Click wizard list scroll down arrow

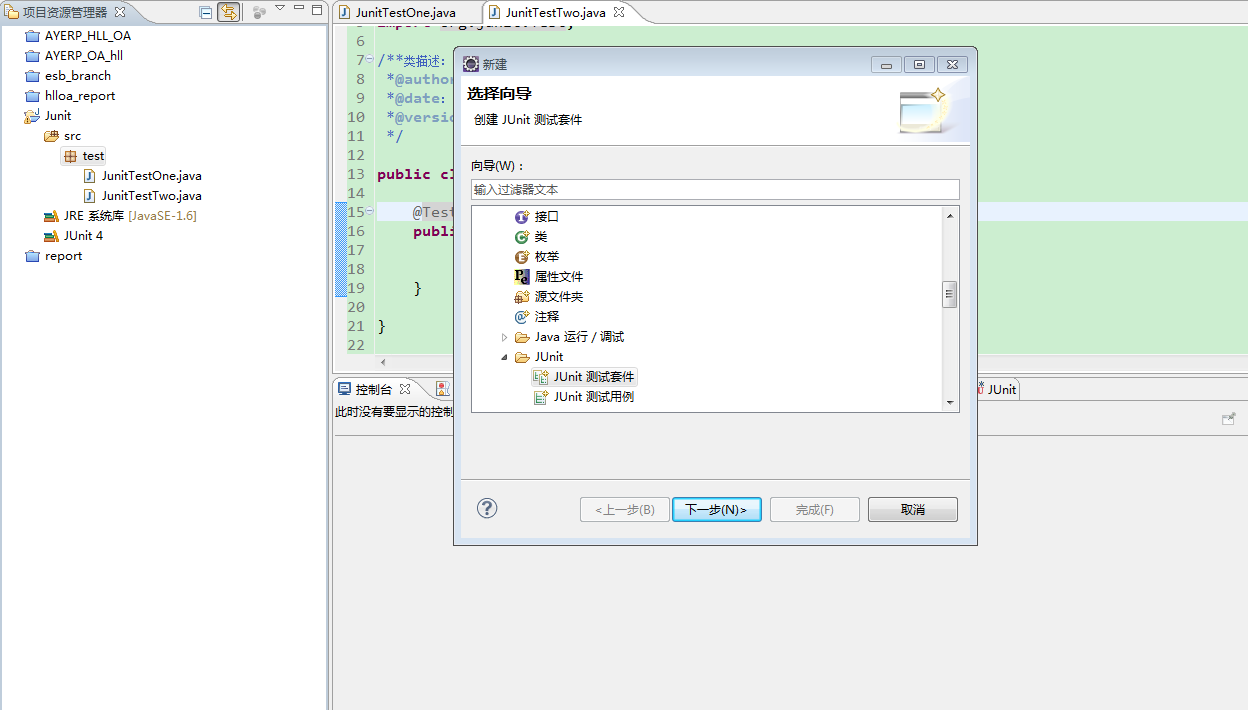tap(950, 402)
